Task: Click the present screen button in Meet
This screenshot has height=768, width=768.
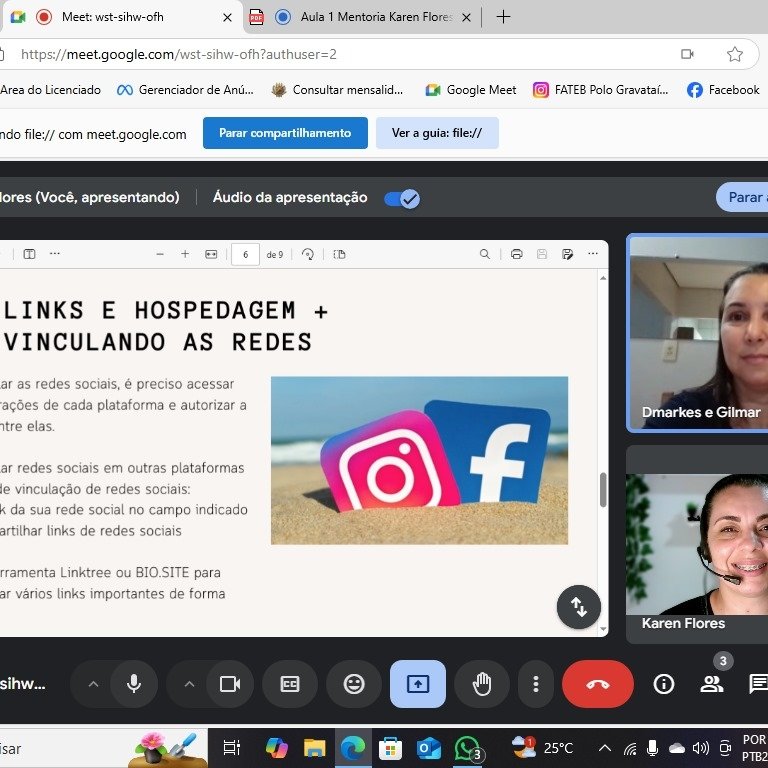Action: pyautogui.click(x=418, y=684)
